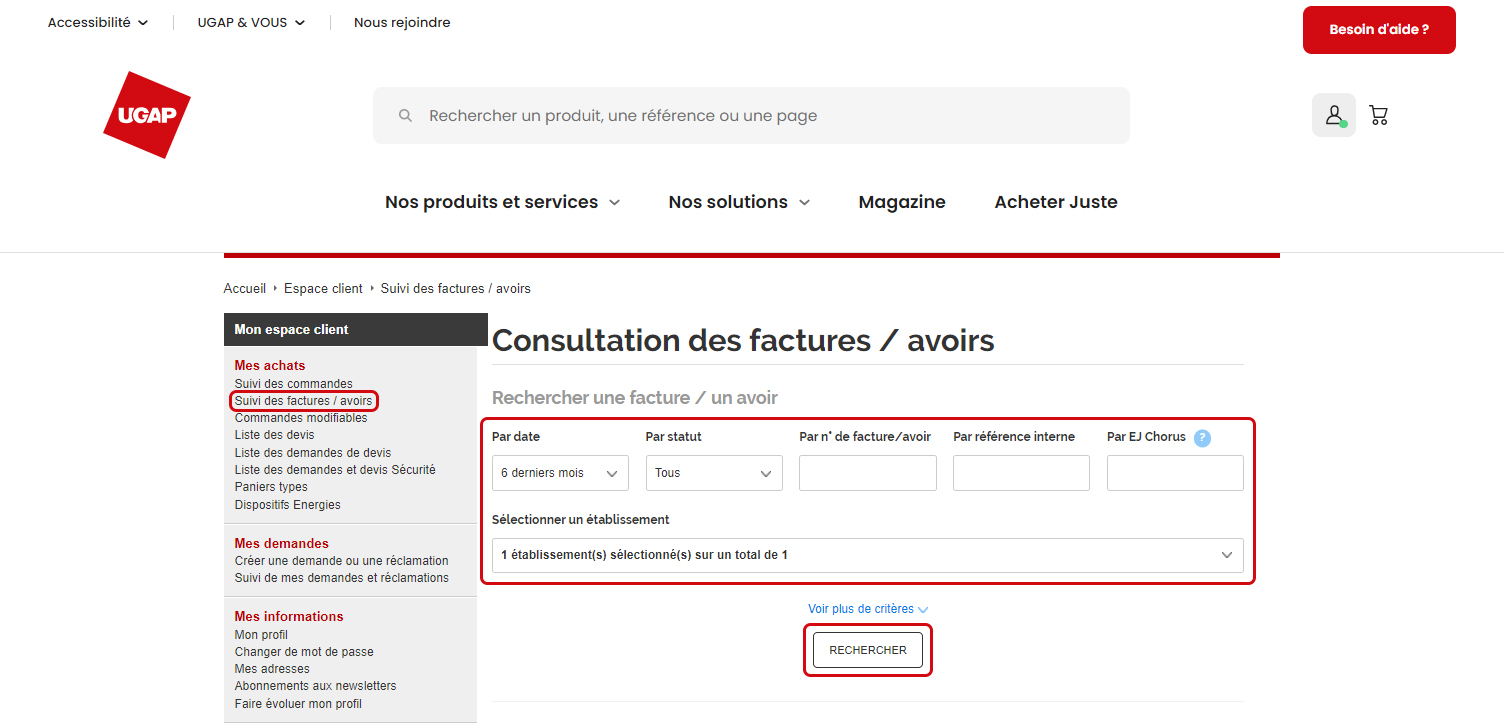Click the search magnifier icon

(x=405, y=116)
